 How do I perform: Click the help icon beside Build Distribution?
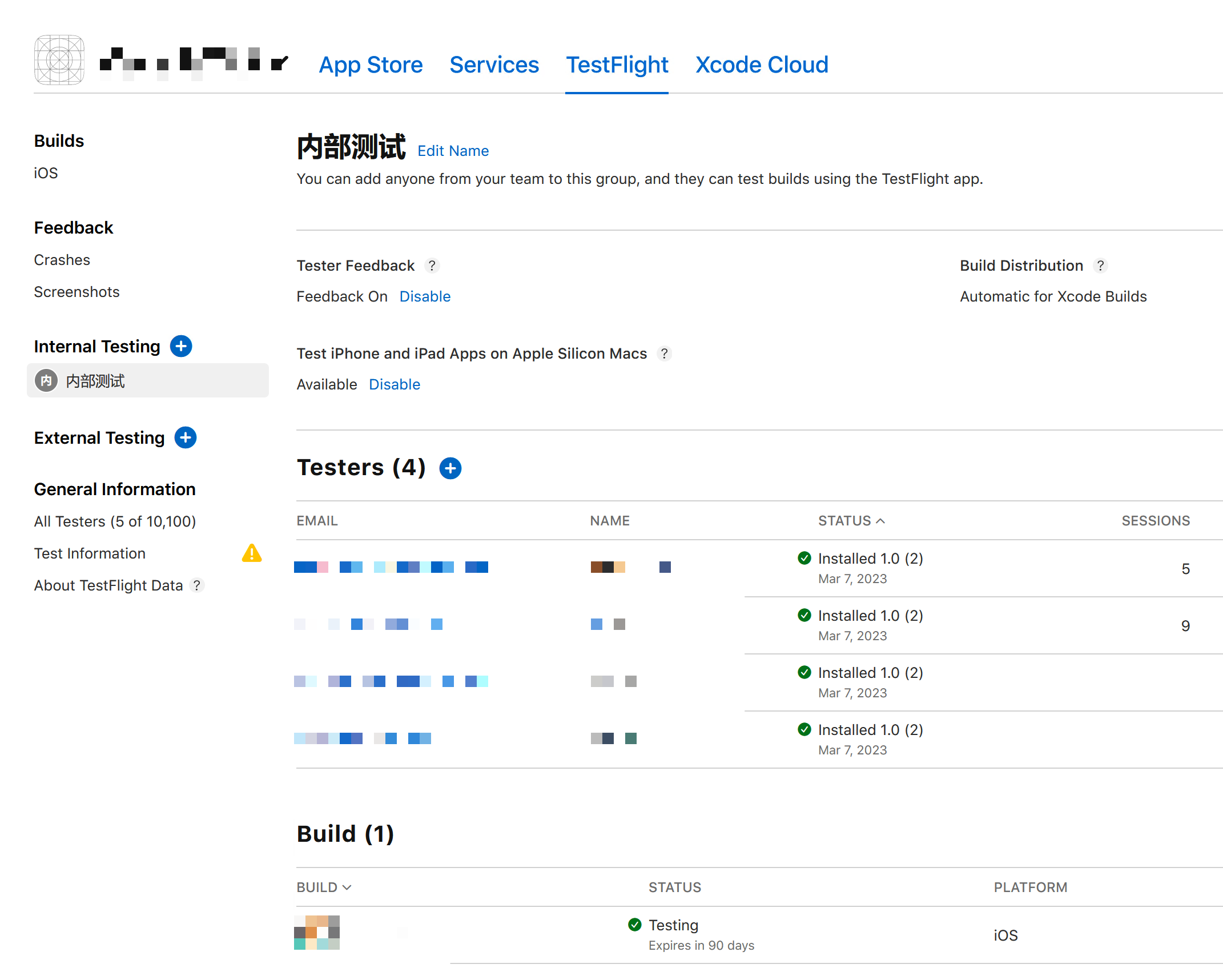pos(1100,266)
